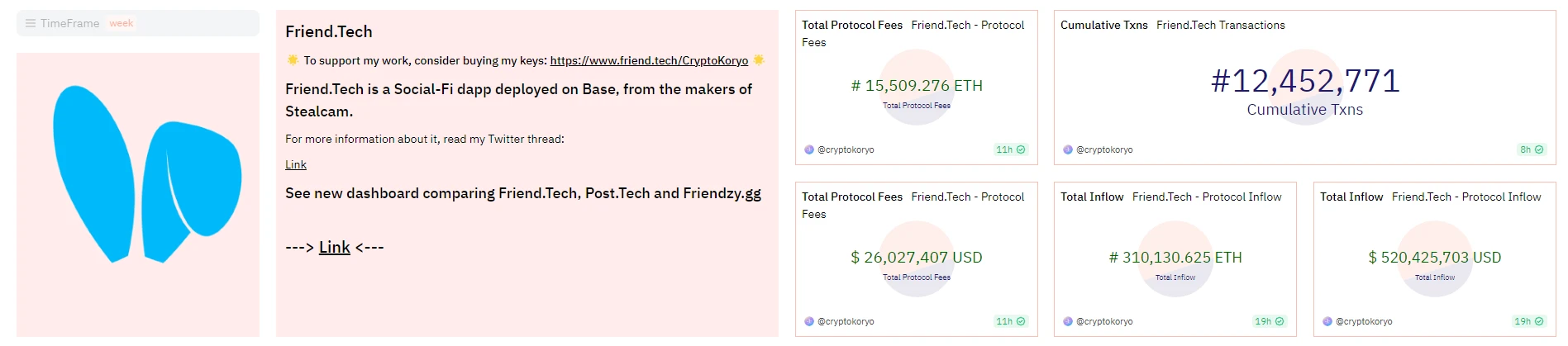Screen dimensions: 1568x346
Task: Click the @cryptokoryo author name on the USD Protocol Fees card
Action: click(x=846, y=321)
